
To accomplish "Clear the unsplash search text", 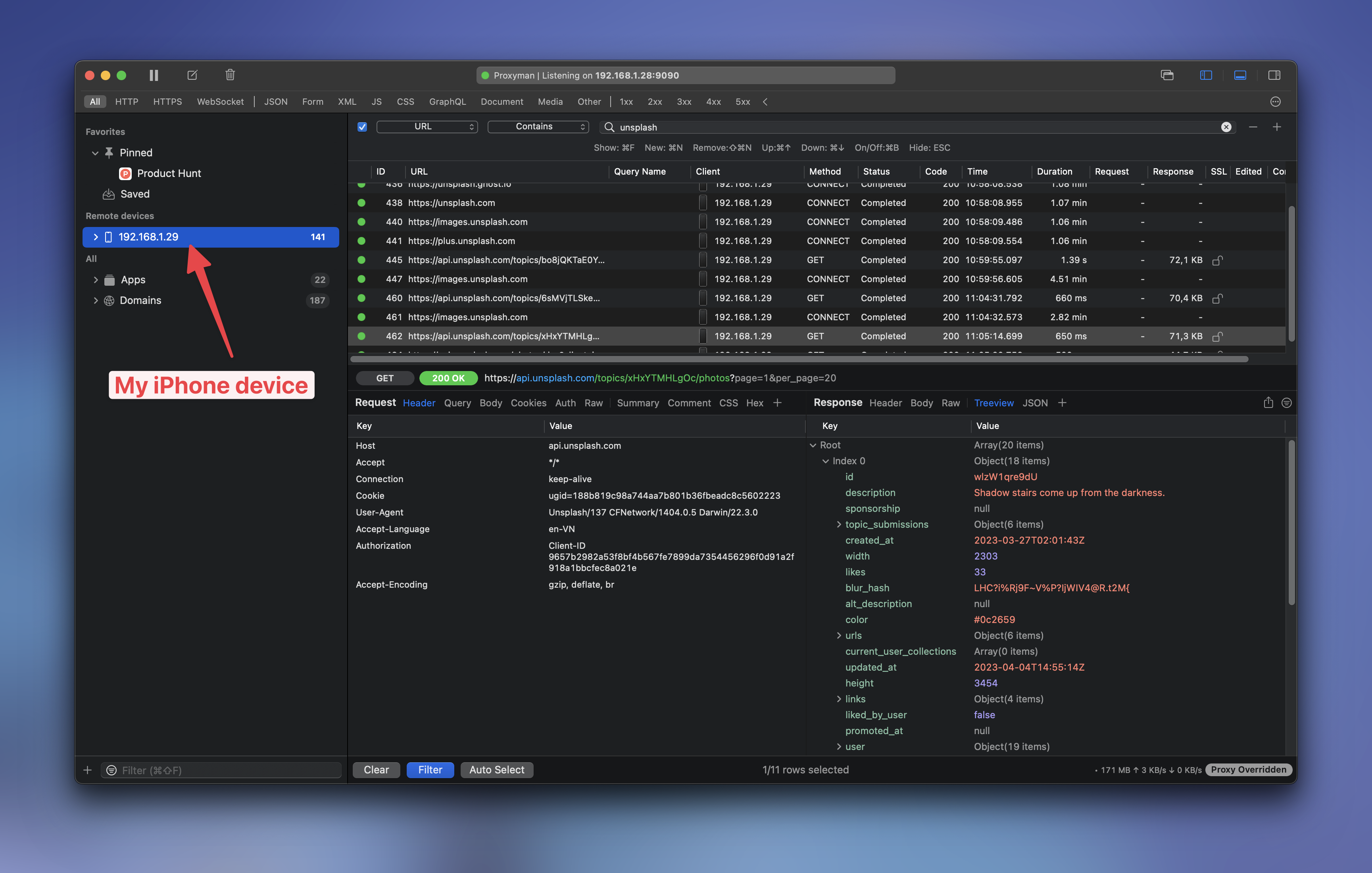I will click(1226, 127).
